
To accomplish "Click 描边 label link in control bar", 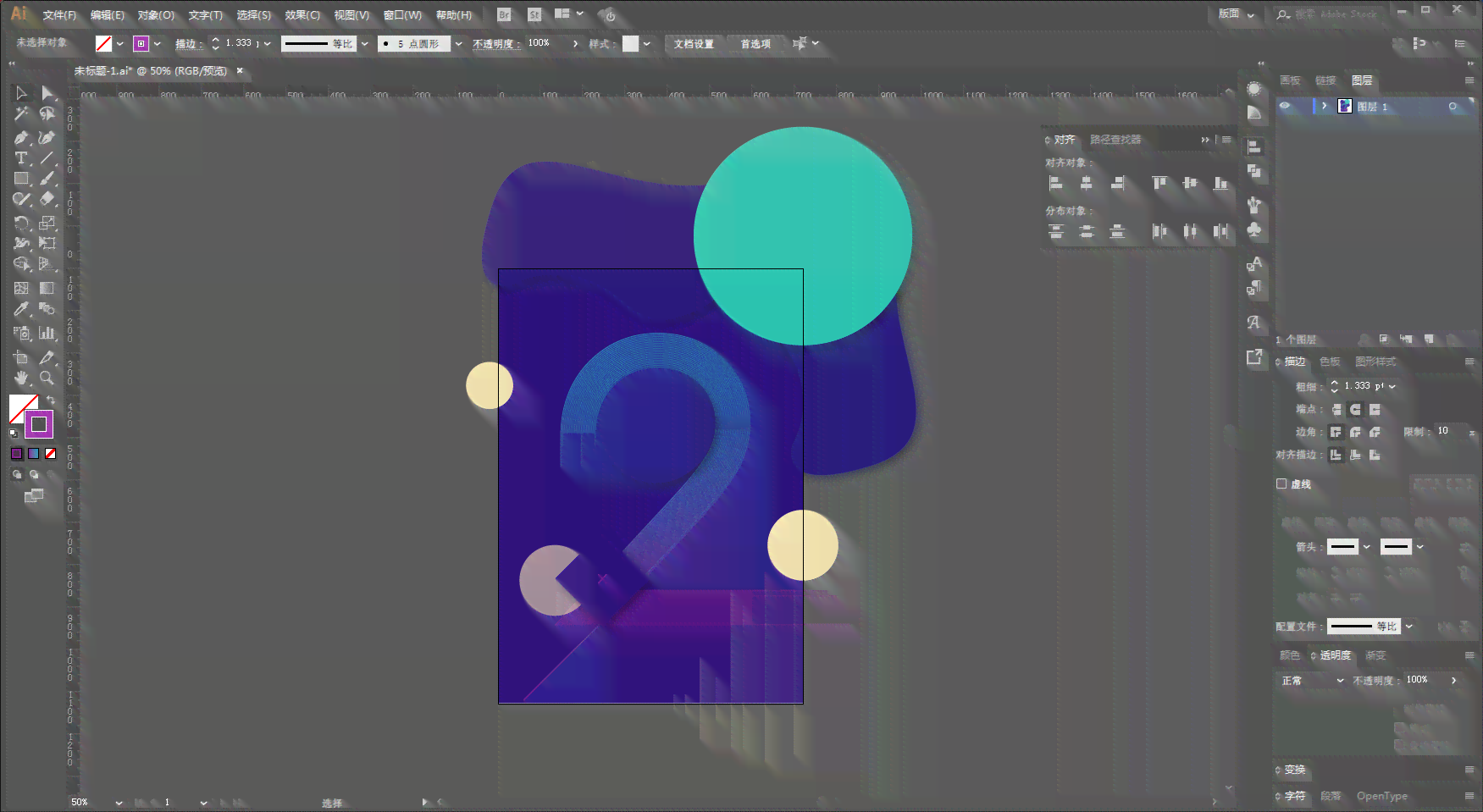I will click(186, 44).
